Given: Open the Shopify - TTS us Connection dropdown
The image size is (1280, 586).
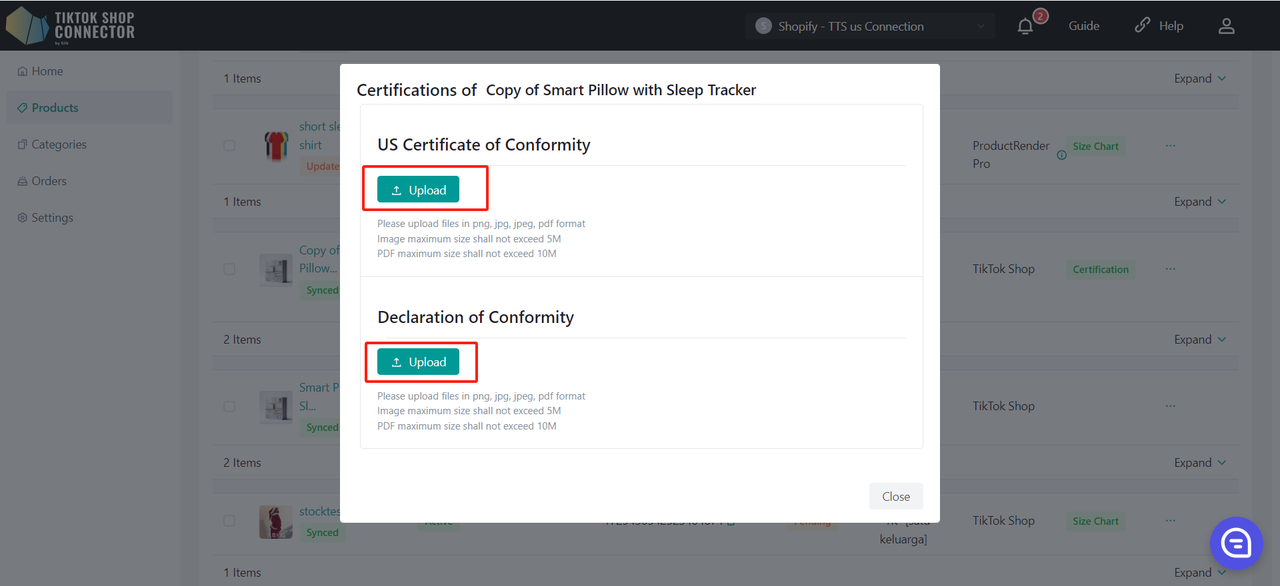Looking at the screenshot, I should (x=870, y=26).
